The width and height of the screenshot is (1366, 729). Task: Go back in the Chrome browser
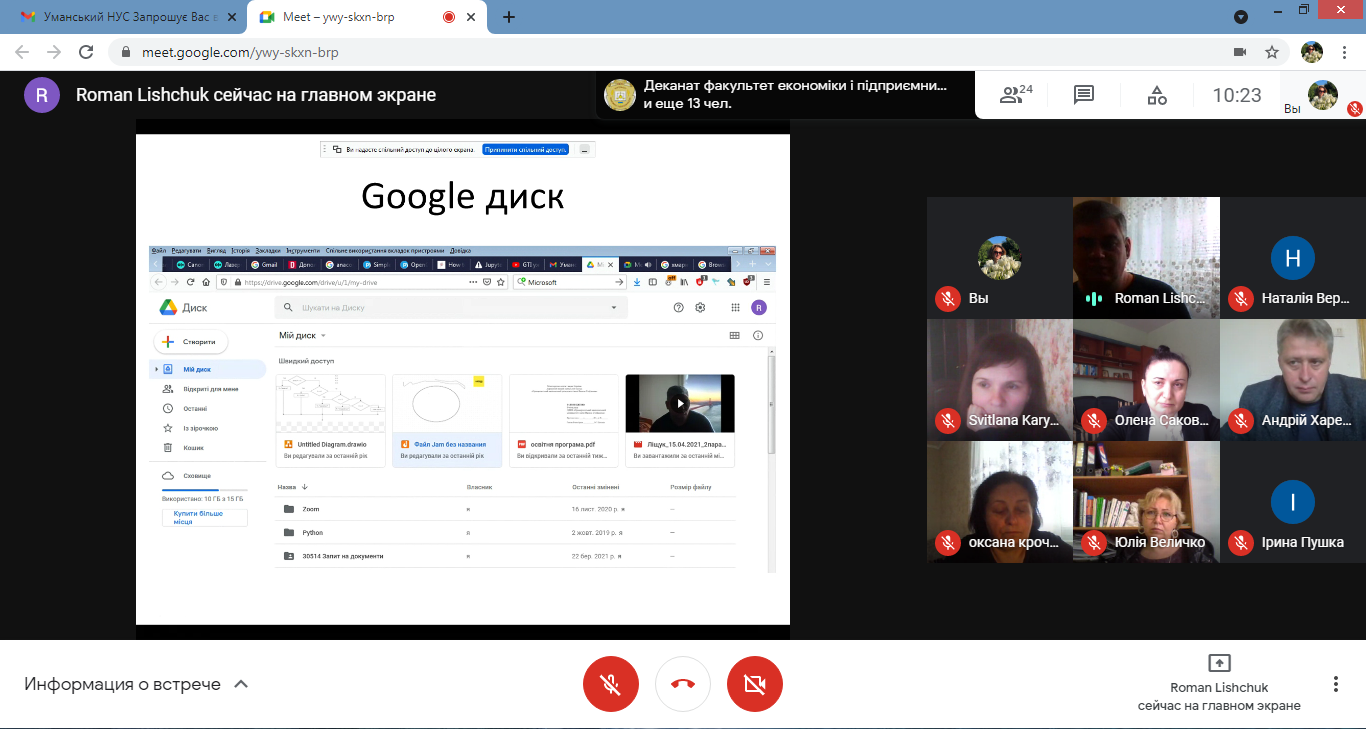(x=22, y=52)
